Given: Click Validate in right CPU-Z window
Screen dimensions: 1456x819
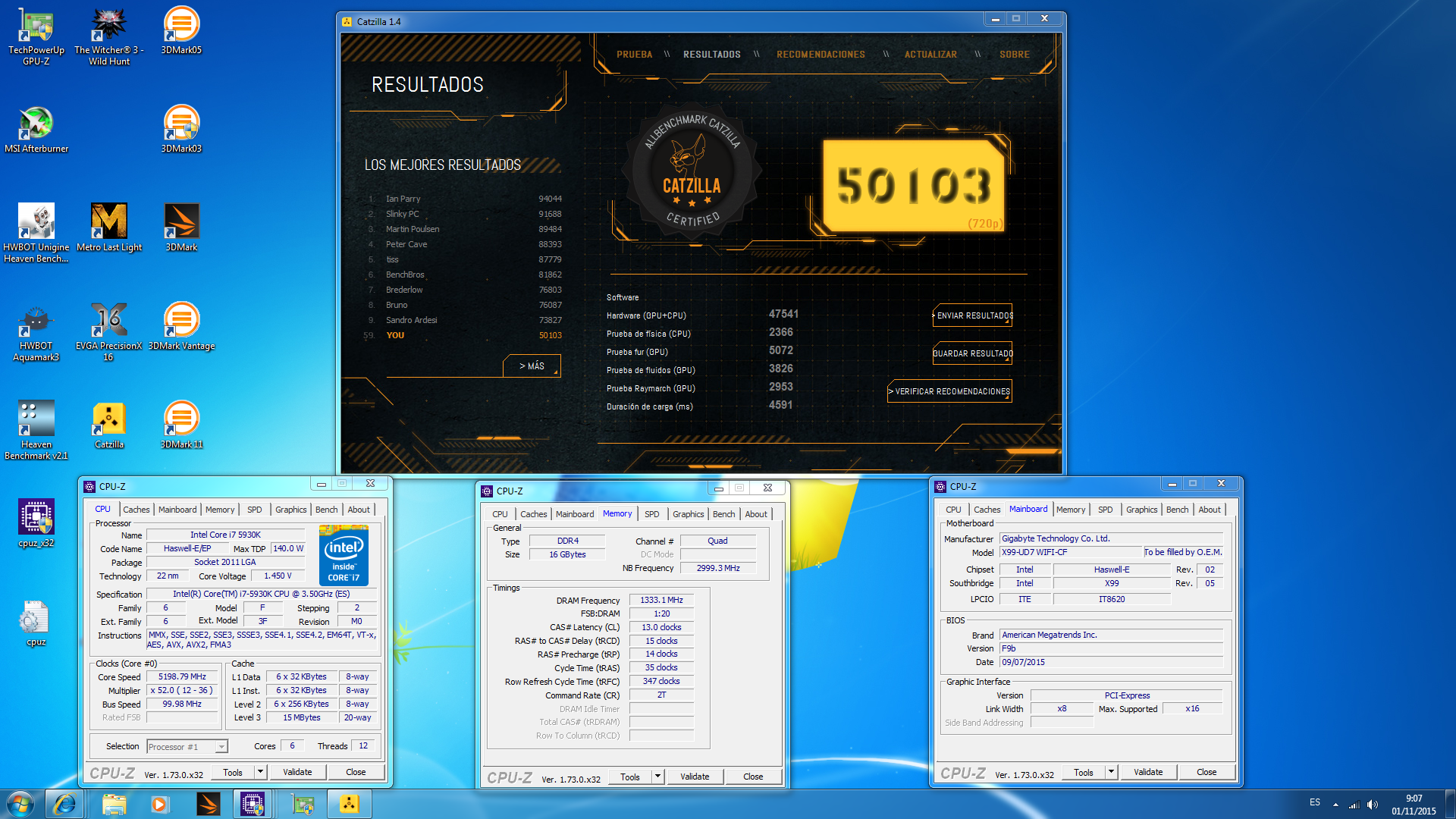Looking at the screenshot, I should 1148,772.
